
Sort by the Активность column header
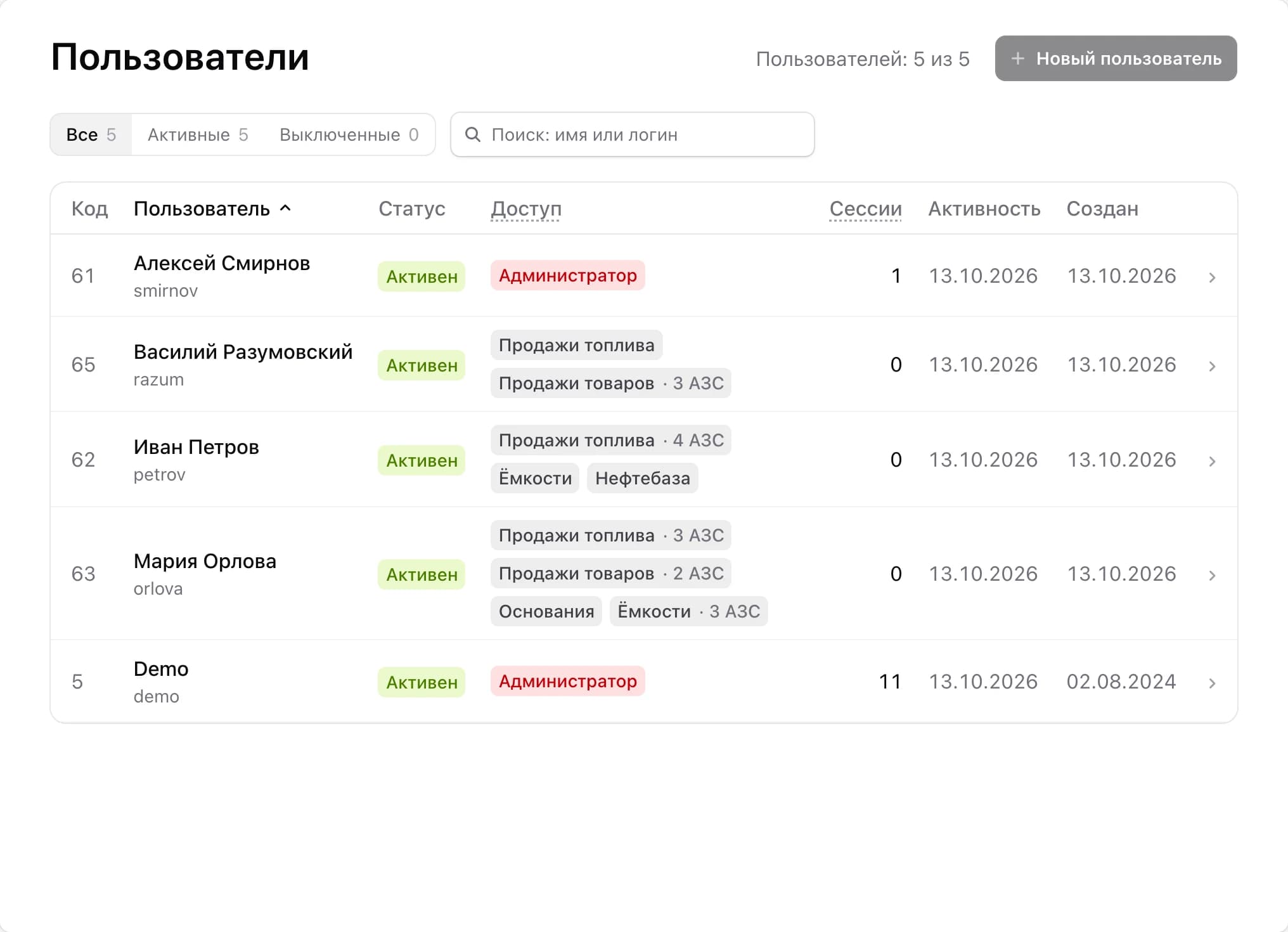[x=984, y=209]
